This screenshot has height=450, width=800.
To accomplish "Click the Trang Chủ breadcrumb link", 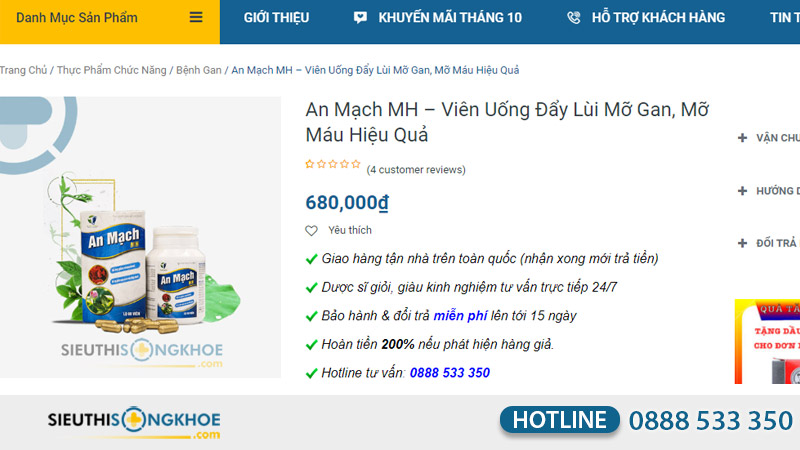I will [x=23, y=70].
